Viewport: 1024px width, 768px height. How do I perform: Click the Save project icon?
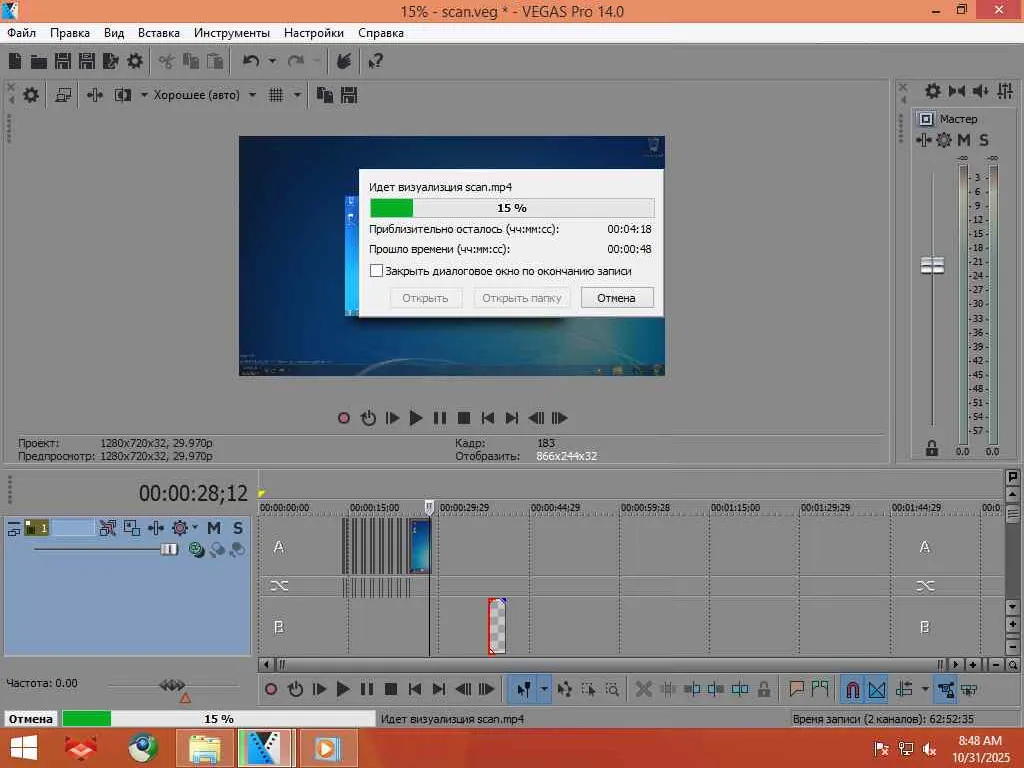coord(63,61)
